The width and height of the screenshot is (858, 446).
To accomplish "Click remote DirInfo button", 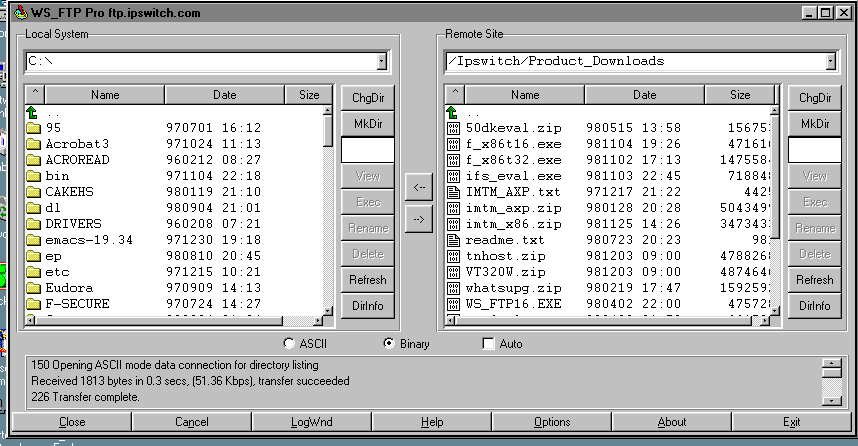I will click(x=815, y=306).
